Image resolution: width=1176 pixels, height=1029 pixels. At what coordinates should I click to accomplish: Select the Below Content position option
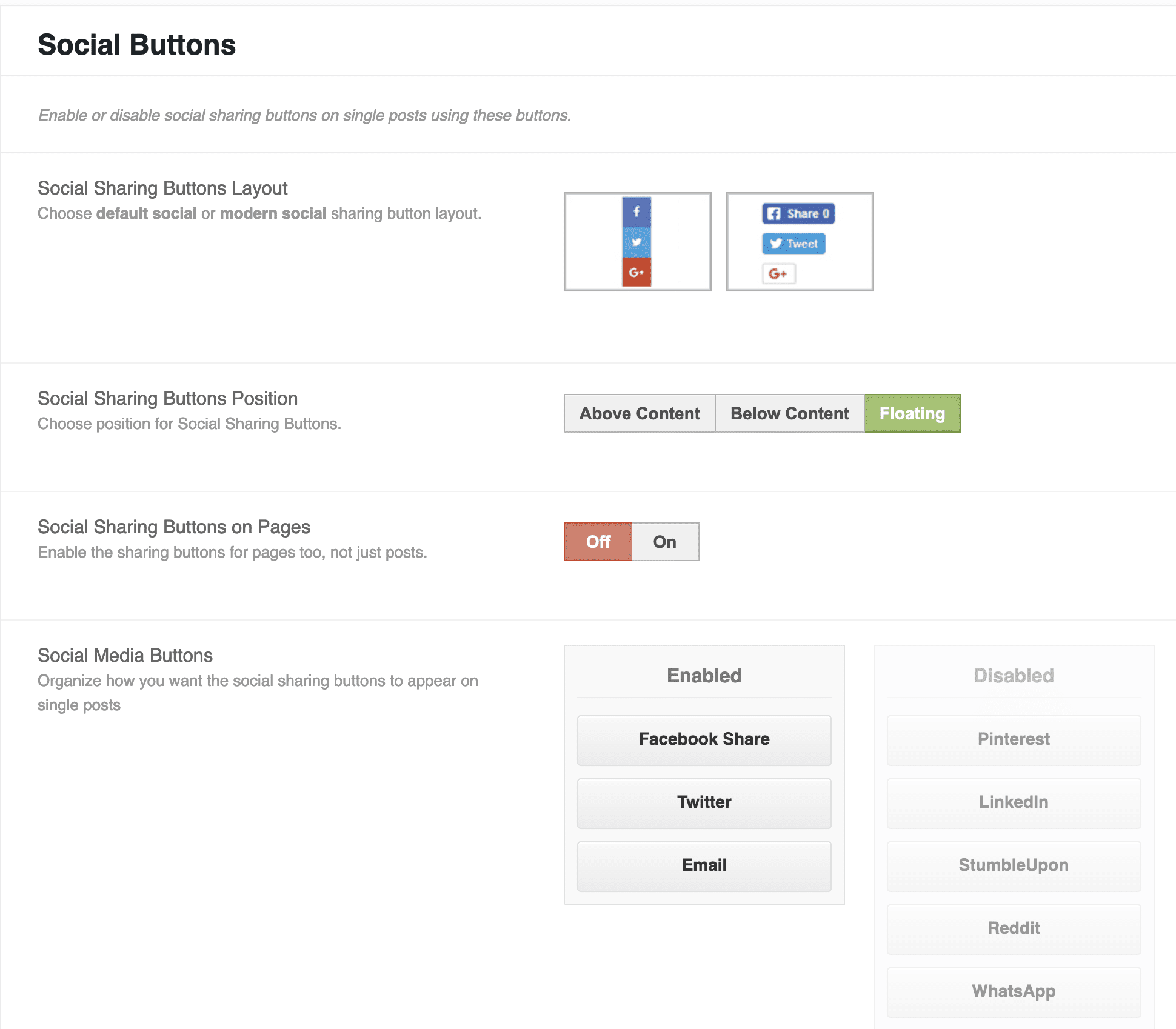[x=789, y=413]
